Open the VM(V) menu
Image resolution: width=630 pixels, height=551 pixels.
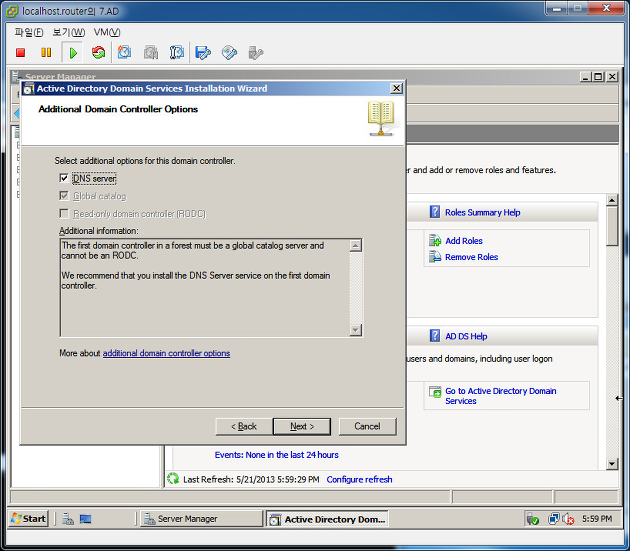tap(107, 32)
